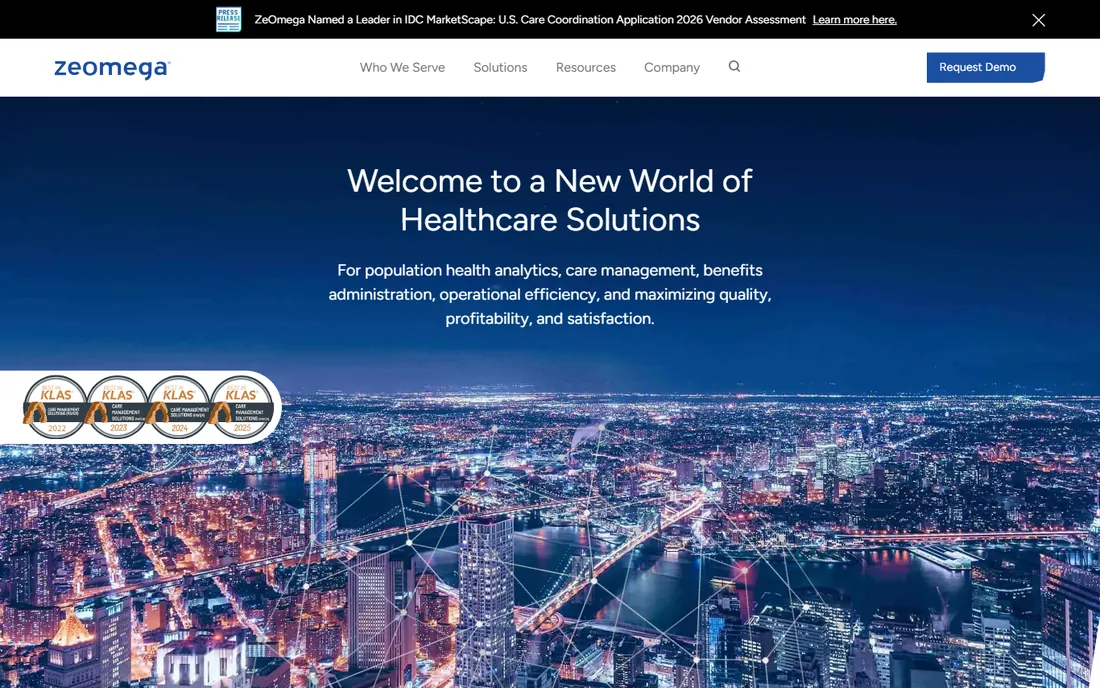The image size is (1100, 688).
Task: Click the zeomega logo
Action: click(x=112, y=68)
